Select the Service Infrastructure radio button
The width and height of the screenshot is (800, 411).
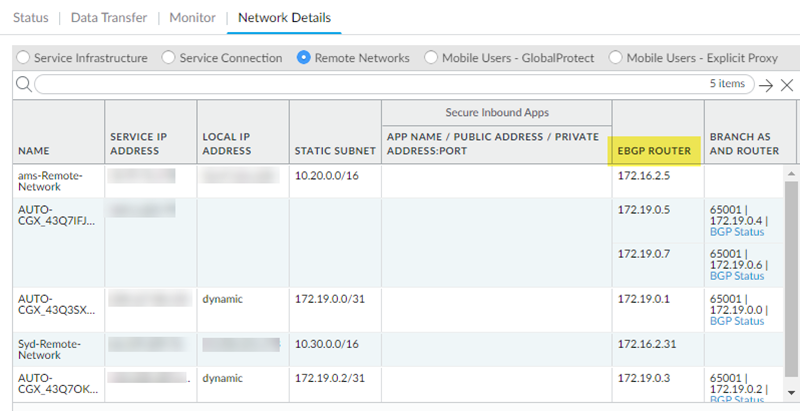[24, 58]
